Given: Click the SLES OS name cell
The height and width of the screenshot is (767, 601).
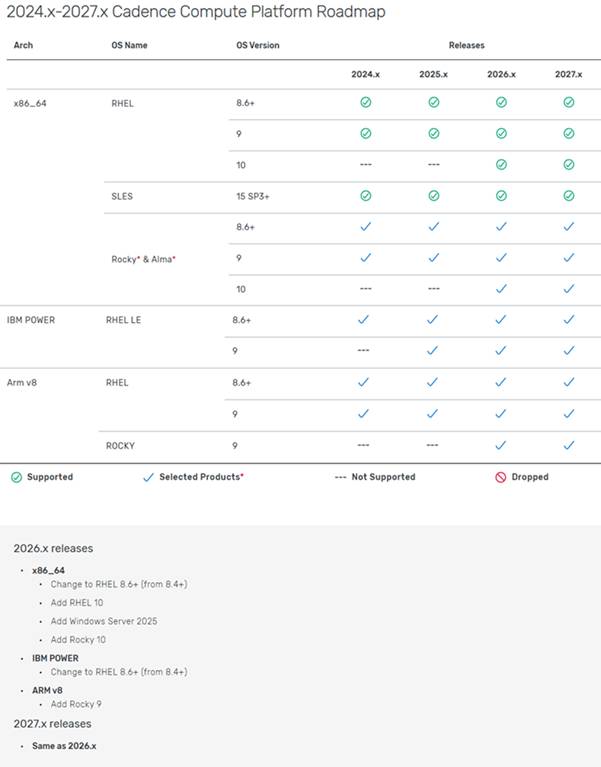Looking at the screenshot, I should (122, 196).
